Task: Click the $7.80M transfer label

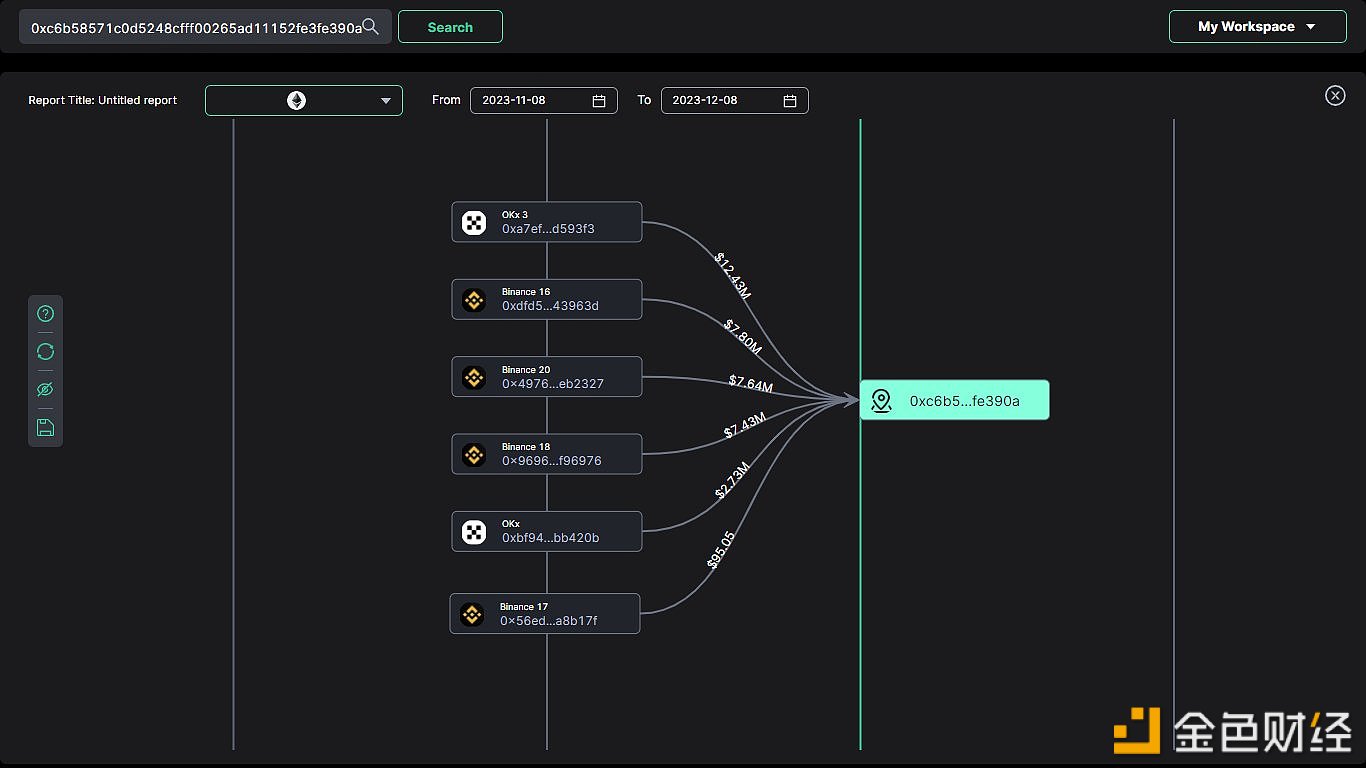Action: click(x=743, y=337)
